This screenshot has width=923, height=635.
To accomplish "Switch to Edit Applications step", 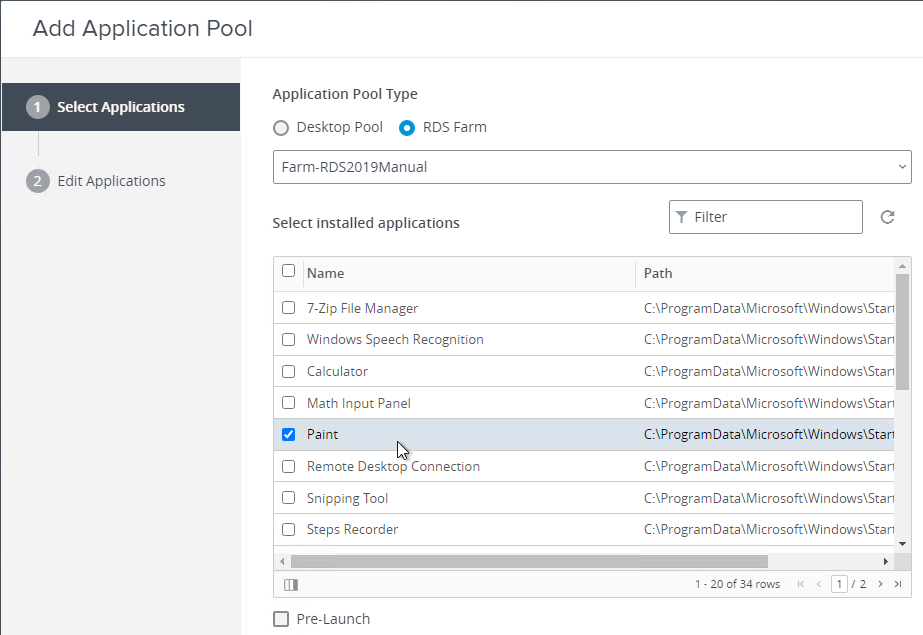I will point(111,181).
